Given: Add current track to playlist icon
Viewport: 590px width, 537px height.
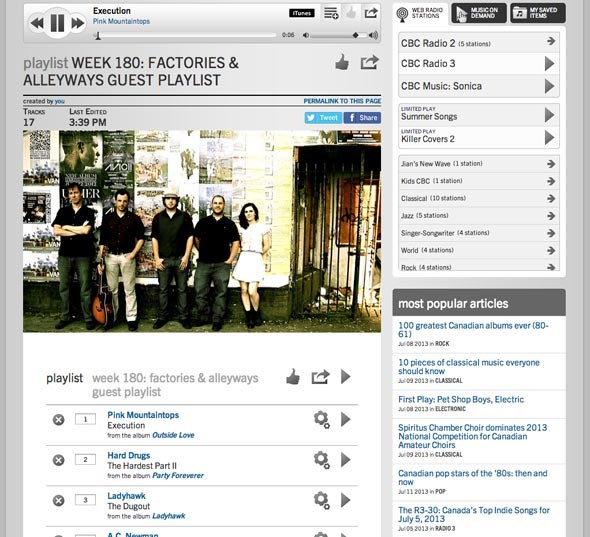Looking at the screenshot, I should [x=331, y=13].
